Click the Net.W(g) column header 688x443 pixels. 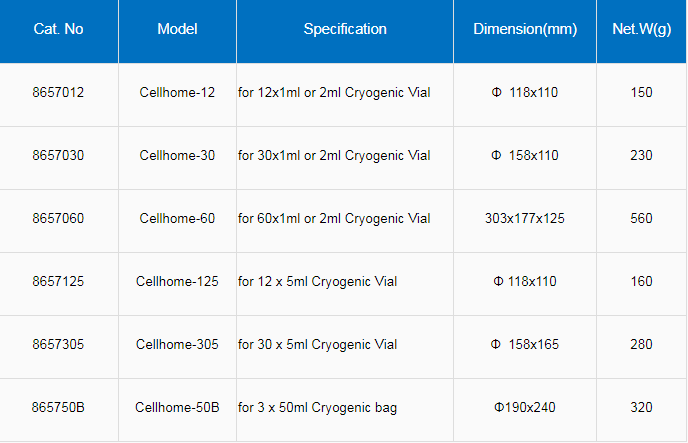(641, 29)
